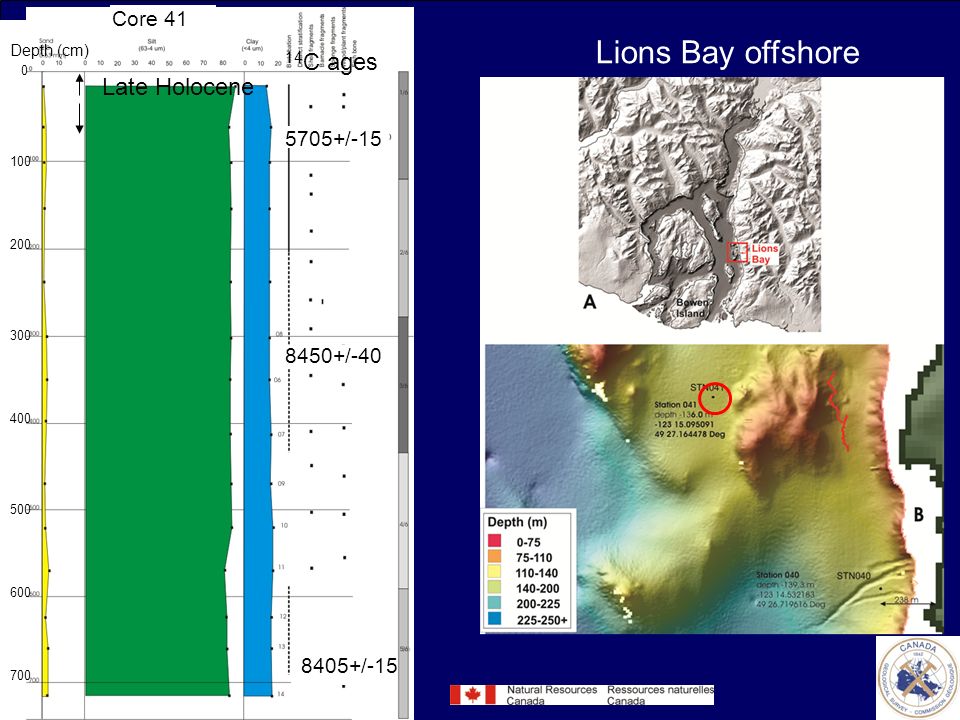
Task: Click the 140-200 legend swatch
Action: pos(494,587)
